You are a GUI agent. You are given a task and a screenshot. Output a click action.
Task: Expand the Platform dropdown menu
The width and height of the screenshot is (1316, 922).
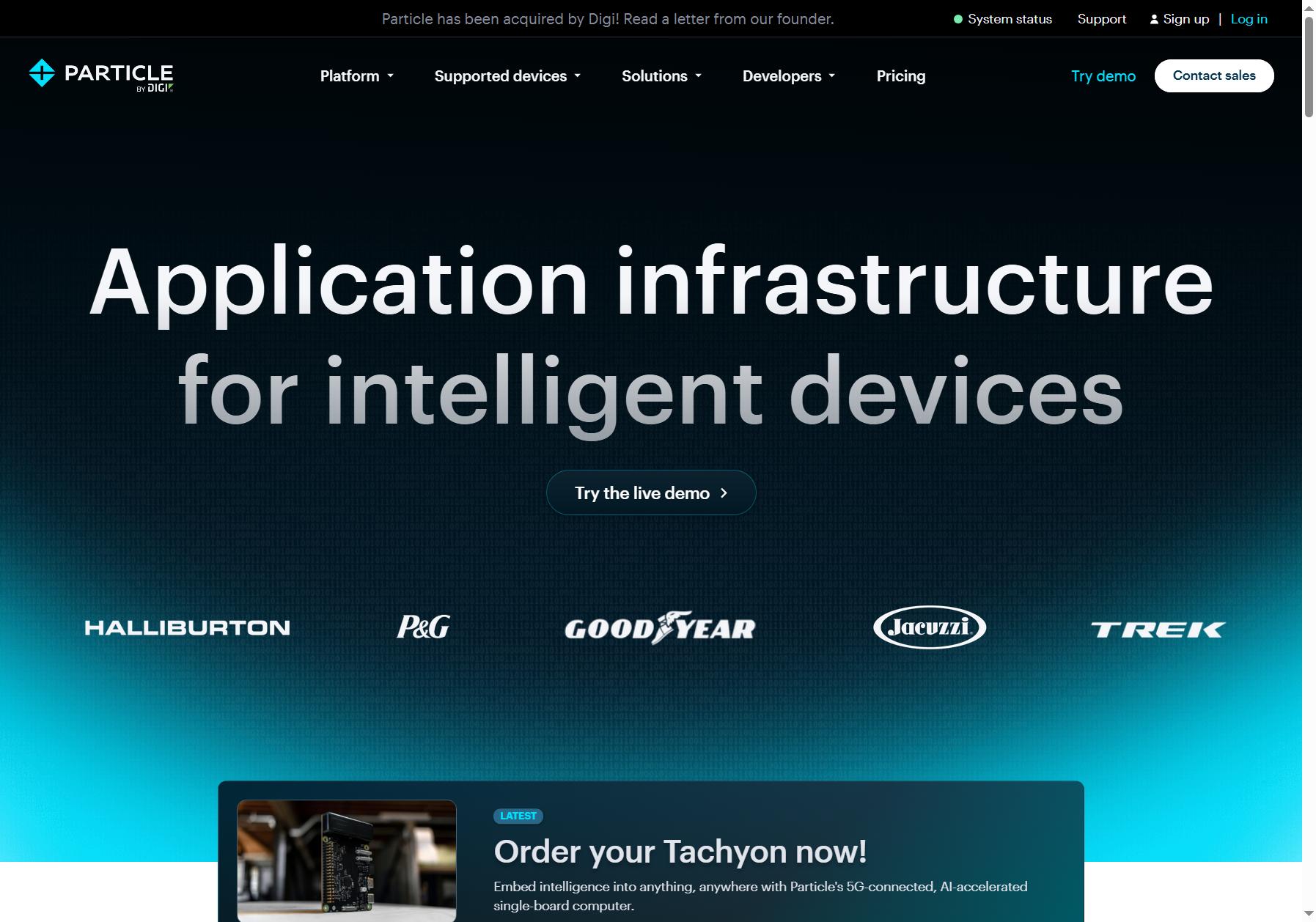tap(357, 76)
